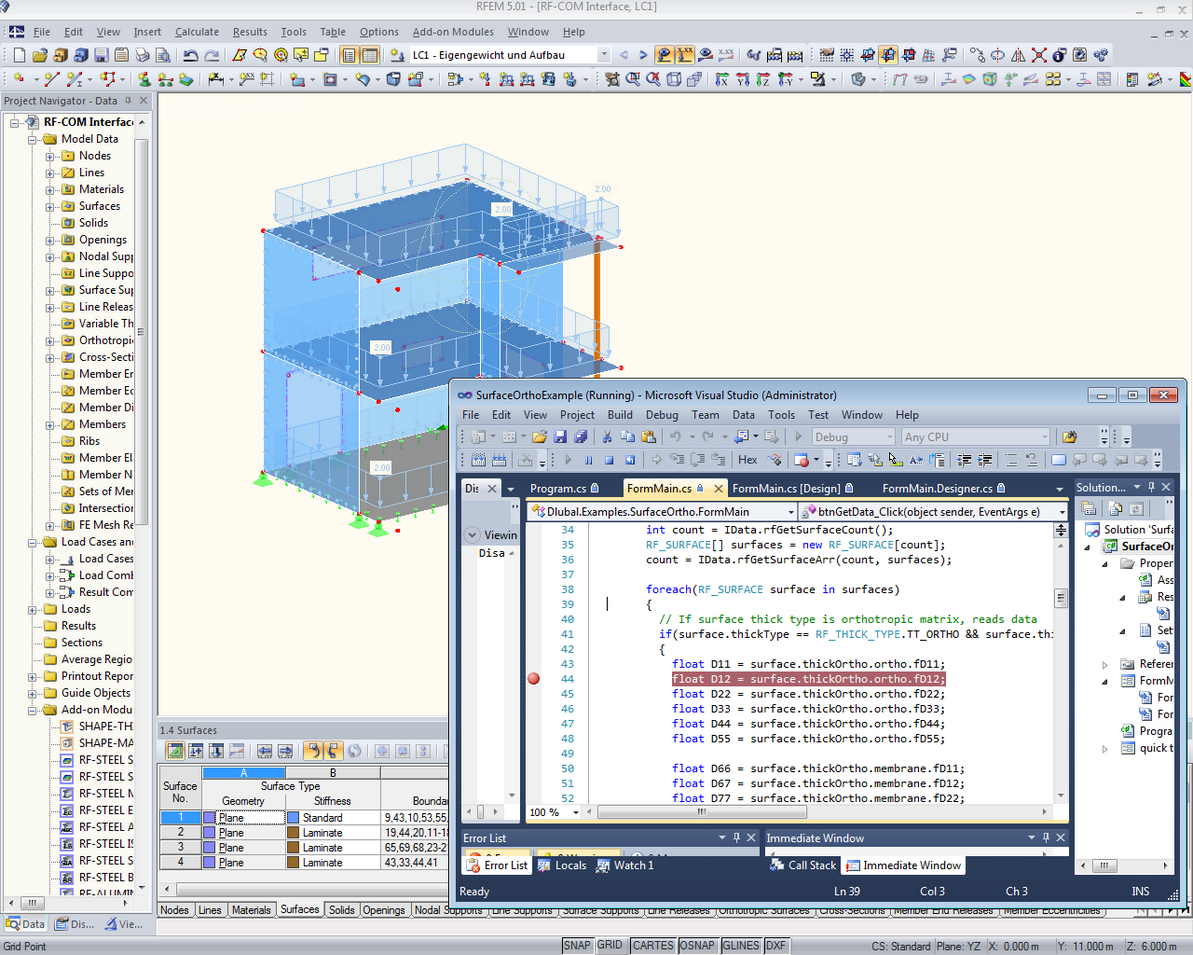Viewport: 1193px width, 955px height.
Task: Open the Debug menu in Visual Studio
Action: (x=661, y=415)
